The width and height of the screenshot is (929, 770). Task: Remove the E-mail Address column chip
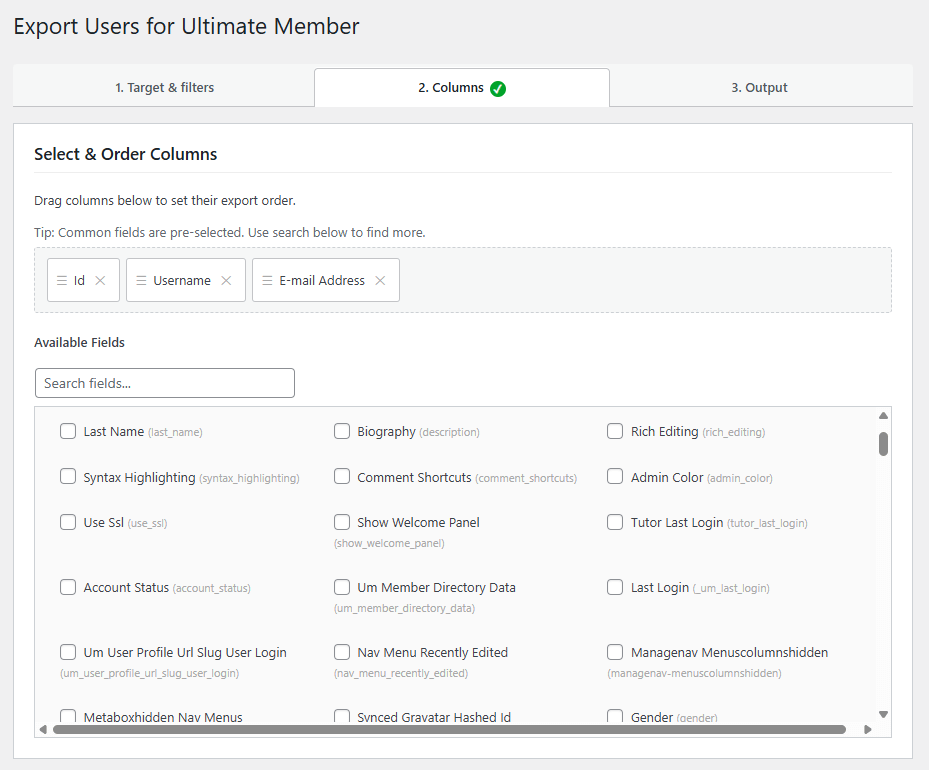coord(380,281)
